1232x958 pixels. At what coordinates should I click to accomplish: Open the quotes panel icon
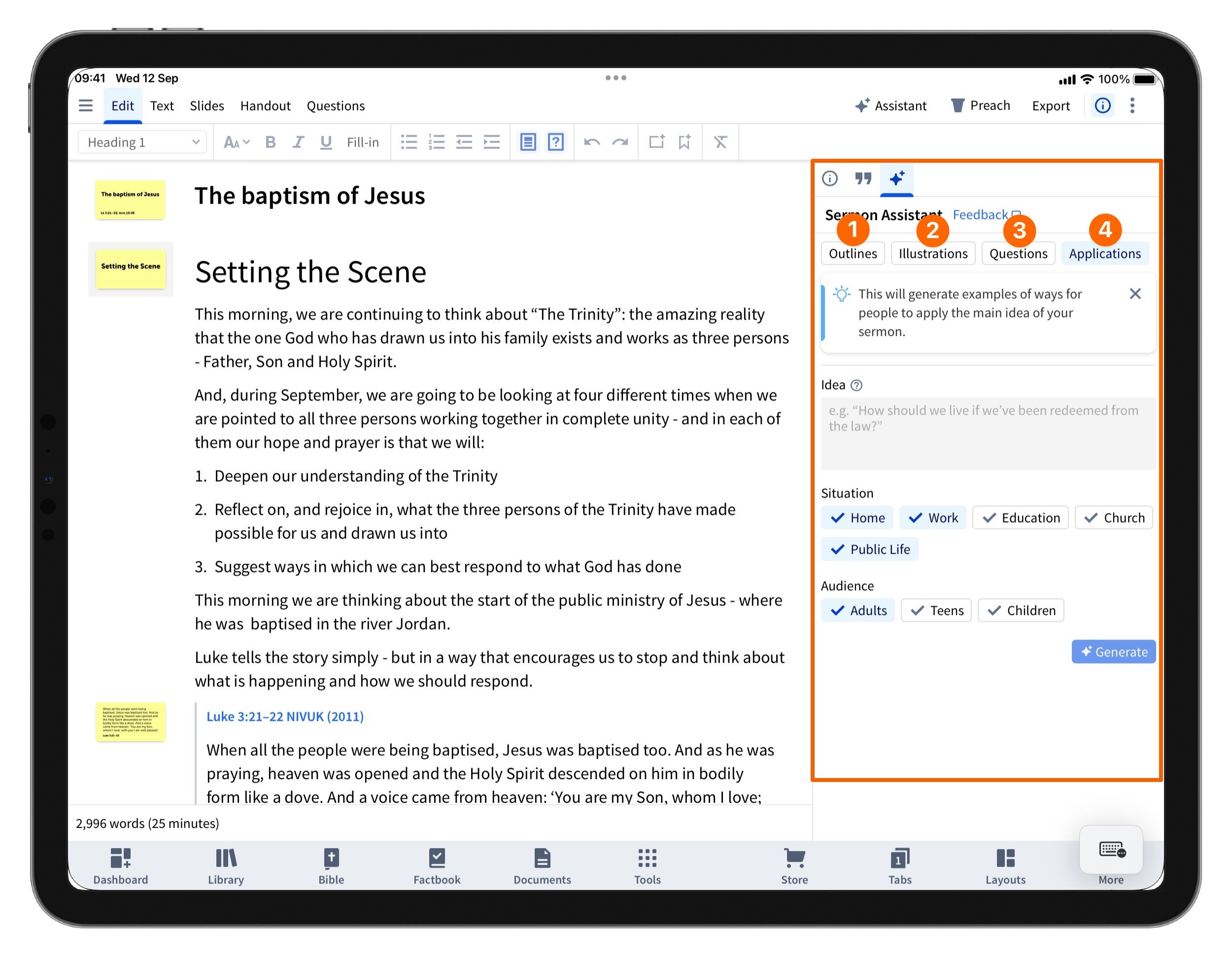[862, 179]
